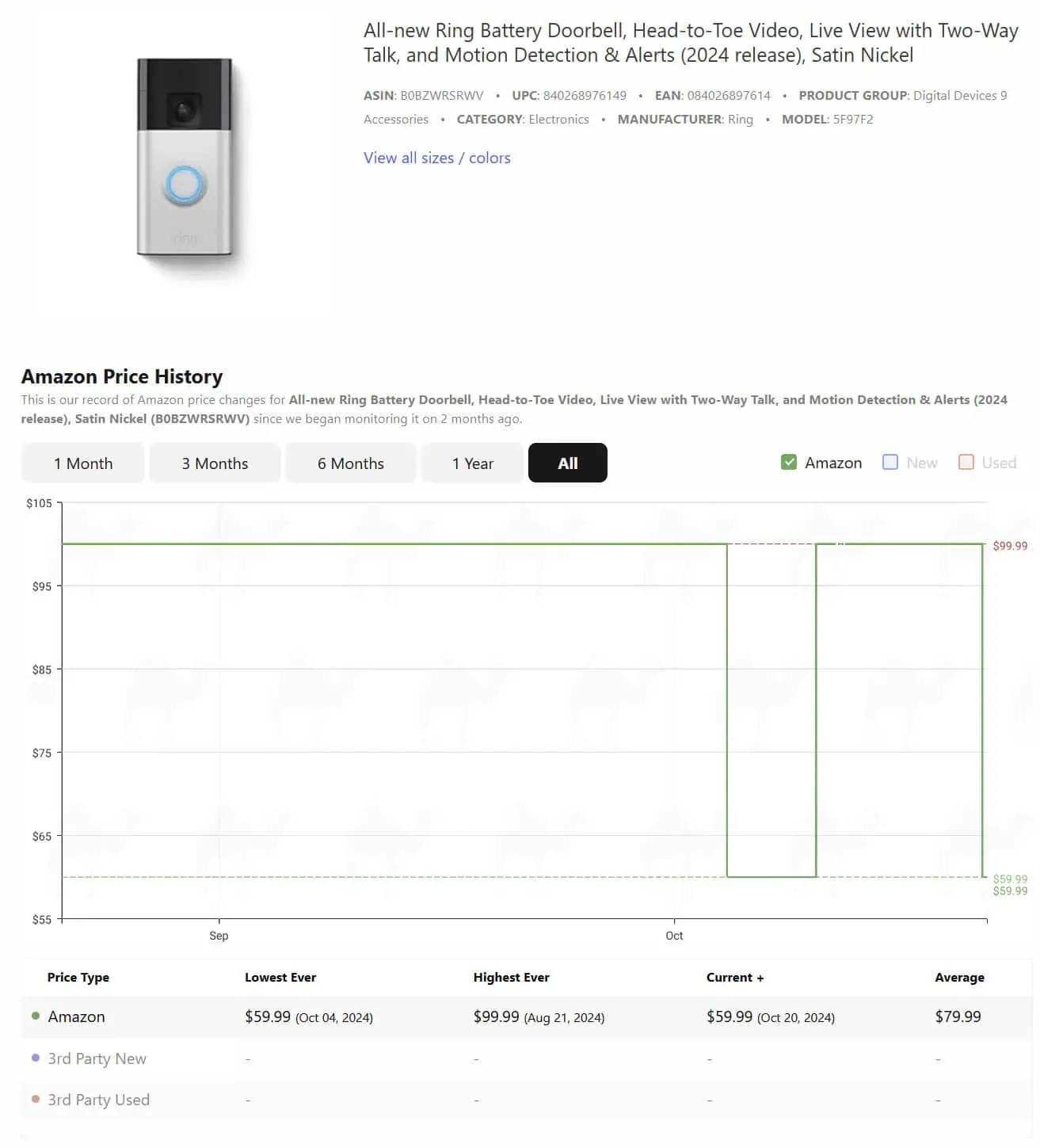Click the purple dot beside 3rd Party New
This screenshot has width=1040, height=1148.
(x=36, y=1058)
